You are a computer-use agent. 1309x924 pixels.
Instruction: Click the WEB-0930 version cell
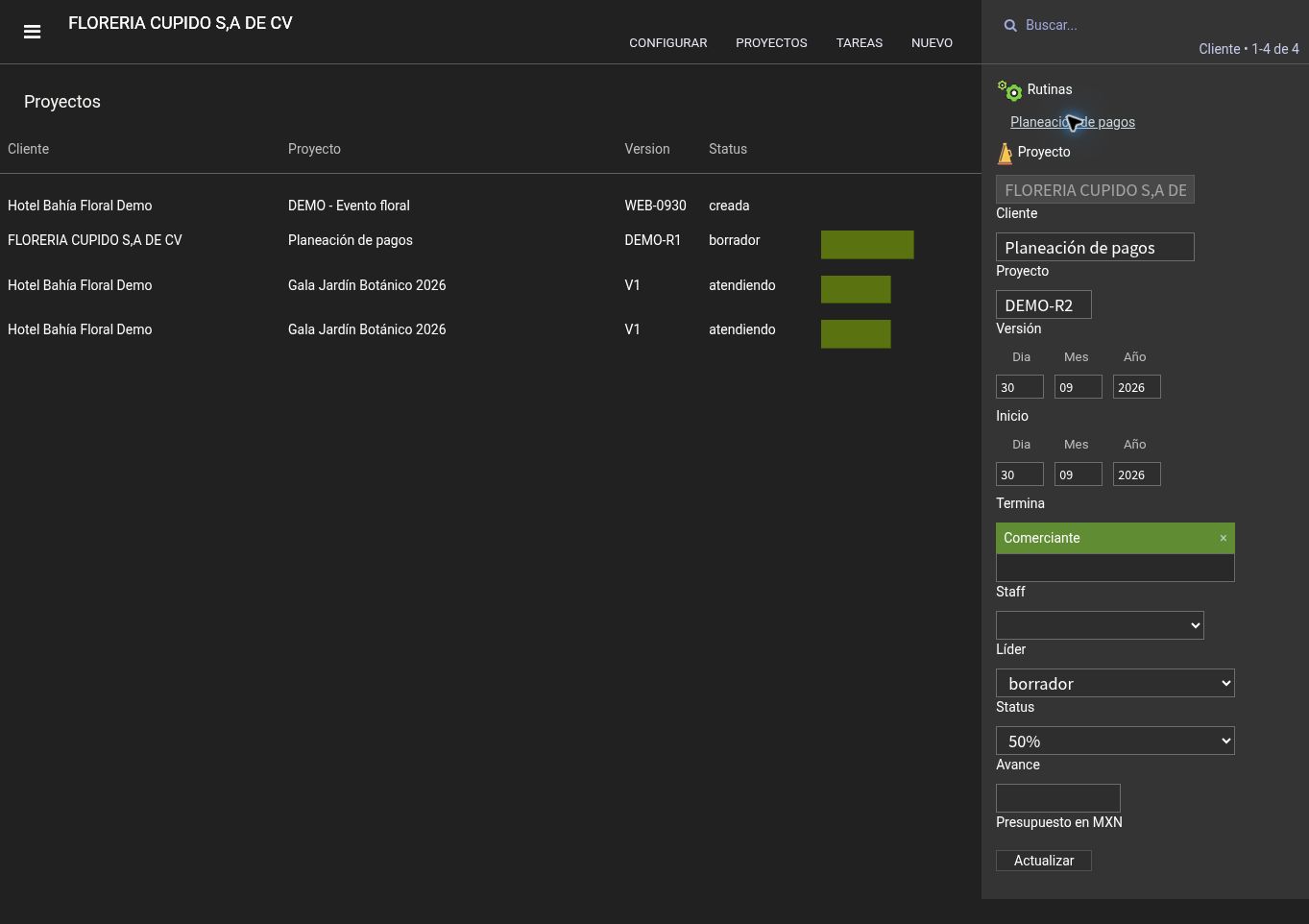[655, 206]
